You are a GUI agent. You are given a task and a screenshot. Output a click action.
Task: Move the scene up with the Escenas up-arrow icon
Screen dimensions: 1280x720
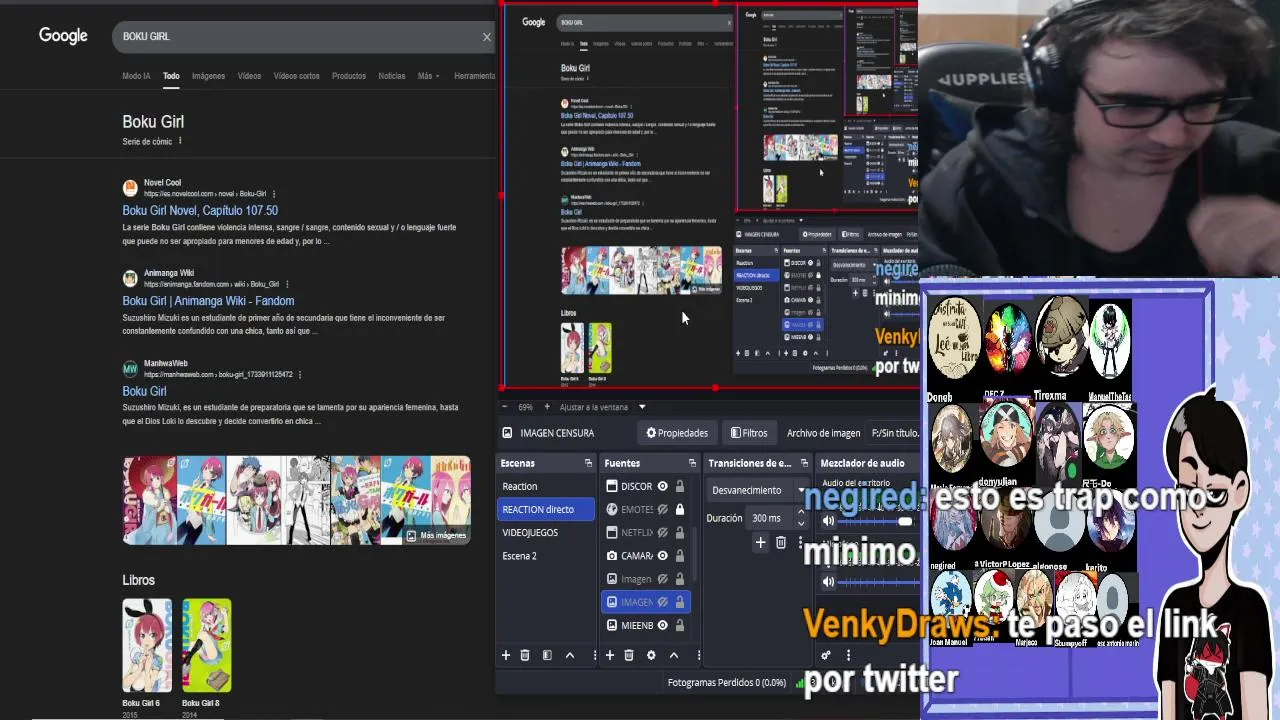570,655
